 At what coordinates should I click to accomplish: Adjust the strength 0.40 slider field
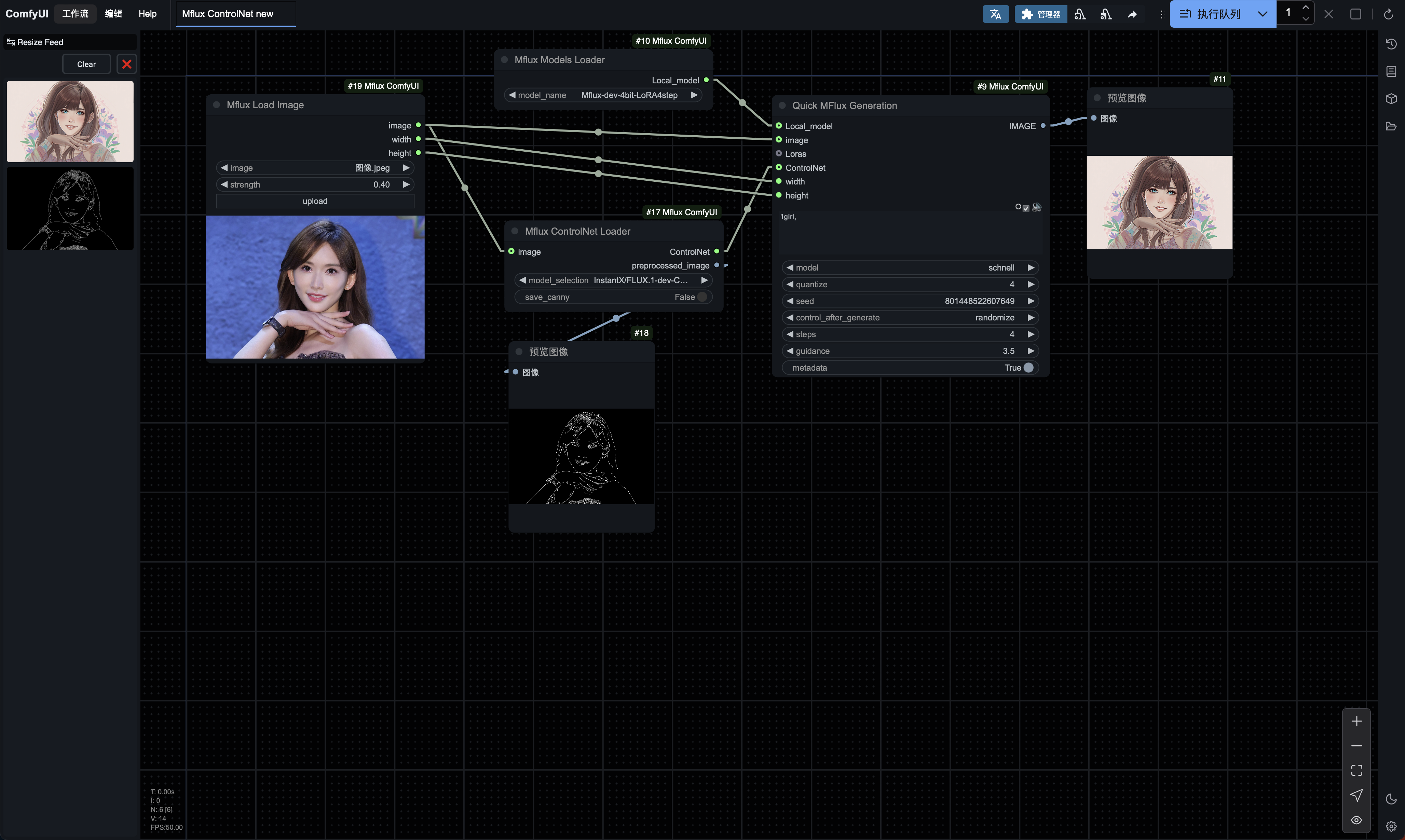(315, 184)
